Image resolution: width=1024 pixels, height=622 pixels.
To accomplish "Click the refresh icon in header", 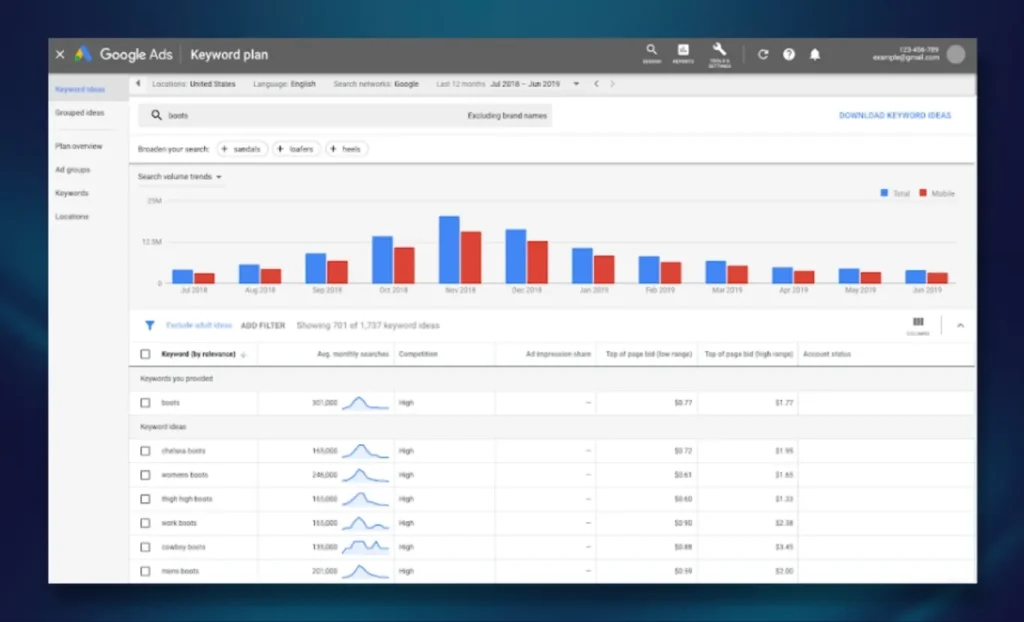I will [763, 55].
